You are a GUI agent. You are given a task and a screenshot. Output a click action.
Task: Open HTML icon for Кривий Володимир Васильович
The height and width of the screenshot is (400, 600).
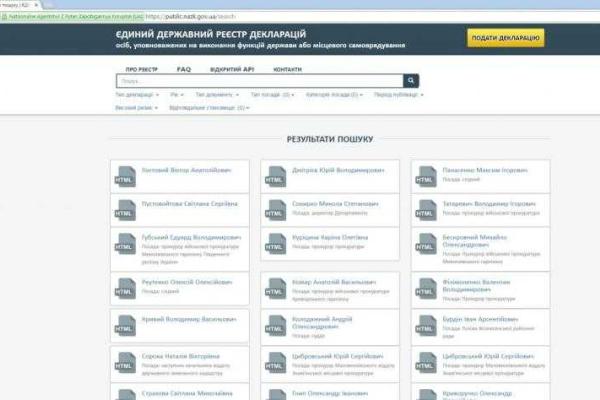(x=125, y=326)
